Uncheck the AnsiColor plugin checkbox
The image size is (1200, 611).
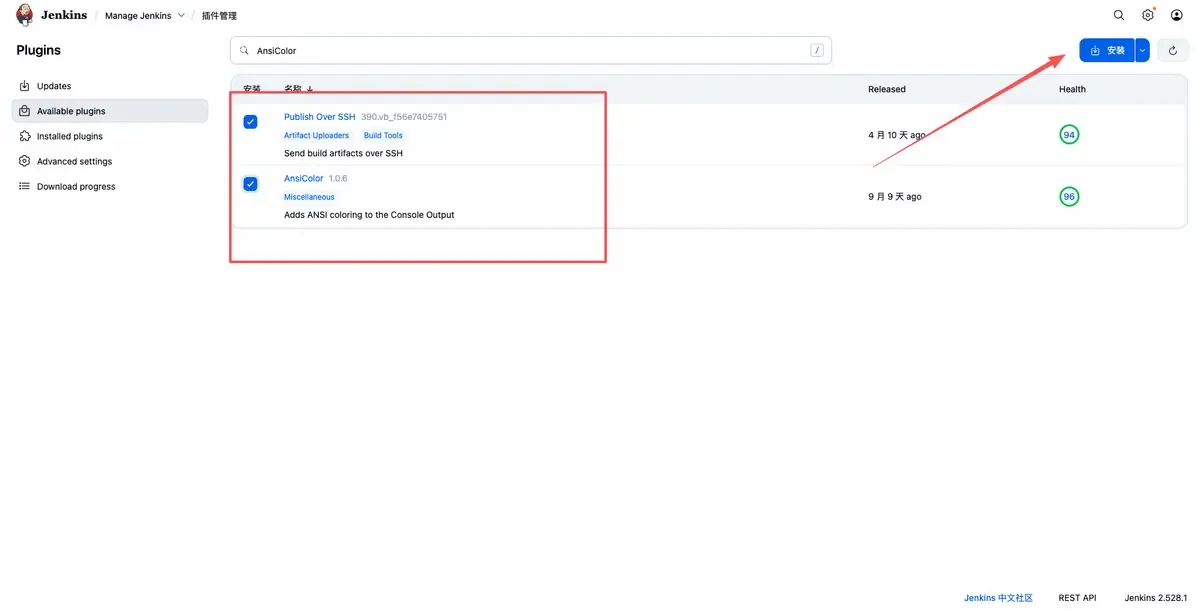[250, 184]
